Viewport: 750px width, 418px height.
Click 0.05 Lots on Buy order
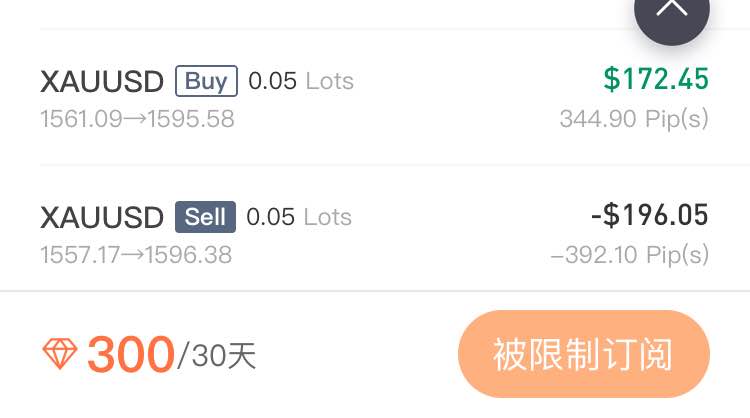click(x=300, y=81)
